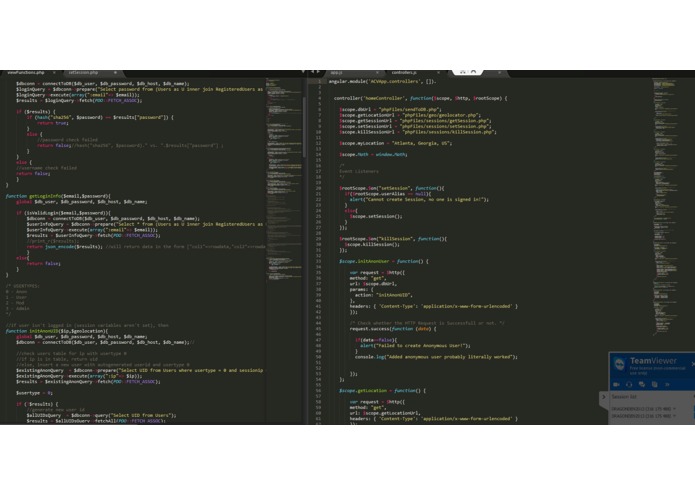The image size is (695, 494).
Task: Click the right editor's minimap
Action: point(665,206)
